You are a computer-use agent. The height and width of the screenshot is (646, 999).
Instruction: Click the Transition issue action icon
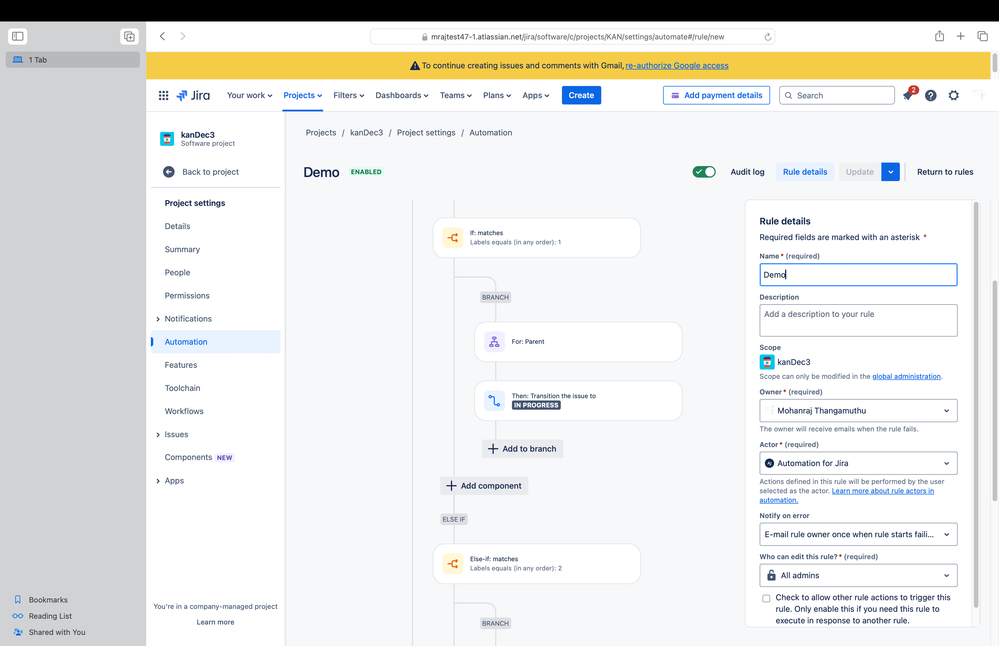pyautogui.click(x=494, y=401)
